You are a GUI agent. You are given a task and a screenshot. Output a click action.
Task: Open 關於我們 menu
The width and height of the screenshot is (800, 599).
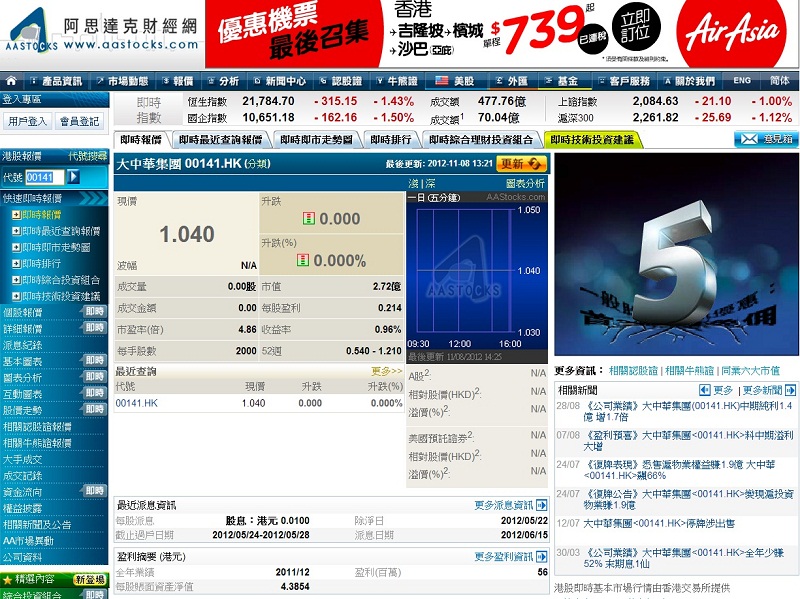pyautogui.click(x=690, y=81)
